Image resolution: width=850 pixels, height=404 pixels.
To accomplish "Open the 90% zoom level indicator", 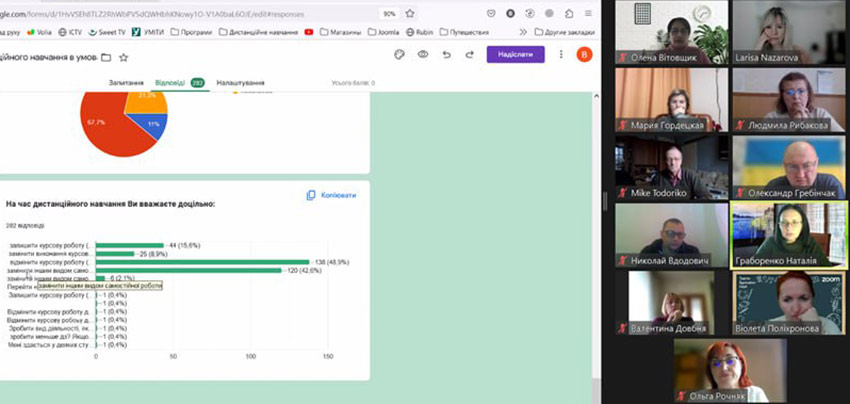I will [x=388, y=14].
